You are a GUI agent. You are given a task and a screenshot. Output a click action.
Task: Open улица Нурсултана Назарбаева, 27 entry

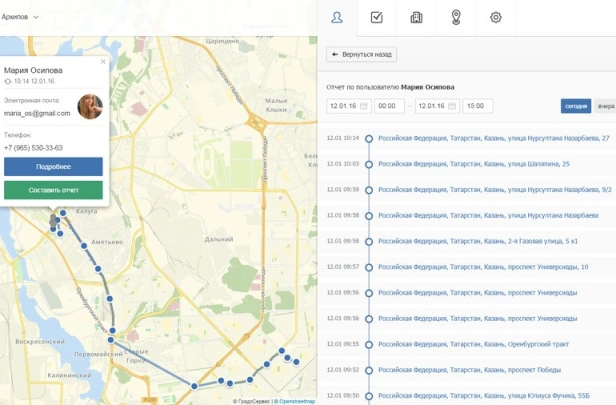[x=494, y=138]
